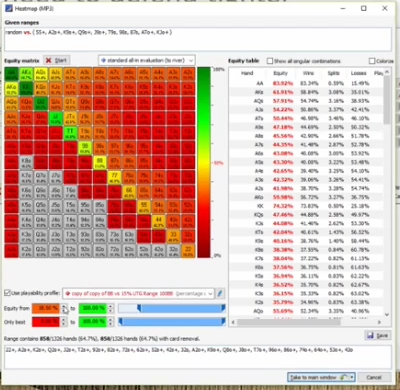
Task: Toggle Show all singular combinations checkbox
Action: (x=270, y=61)
